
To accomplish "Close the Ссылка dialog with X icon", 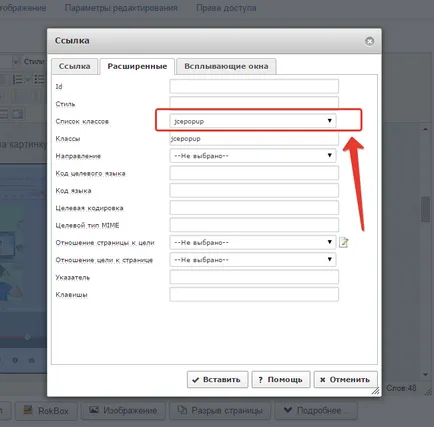I will click(369, 41).
